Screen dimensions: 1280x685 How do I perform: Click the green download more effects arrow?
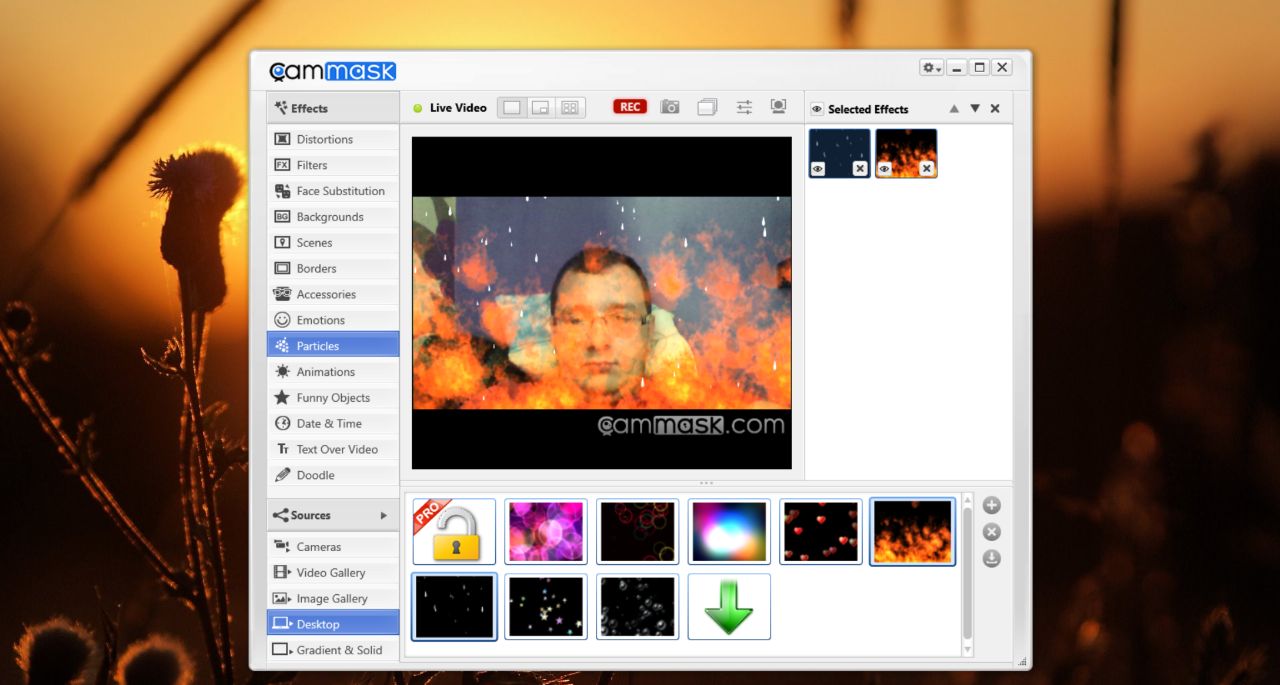click(729, 606)
